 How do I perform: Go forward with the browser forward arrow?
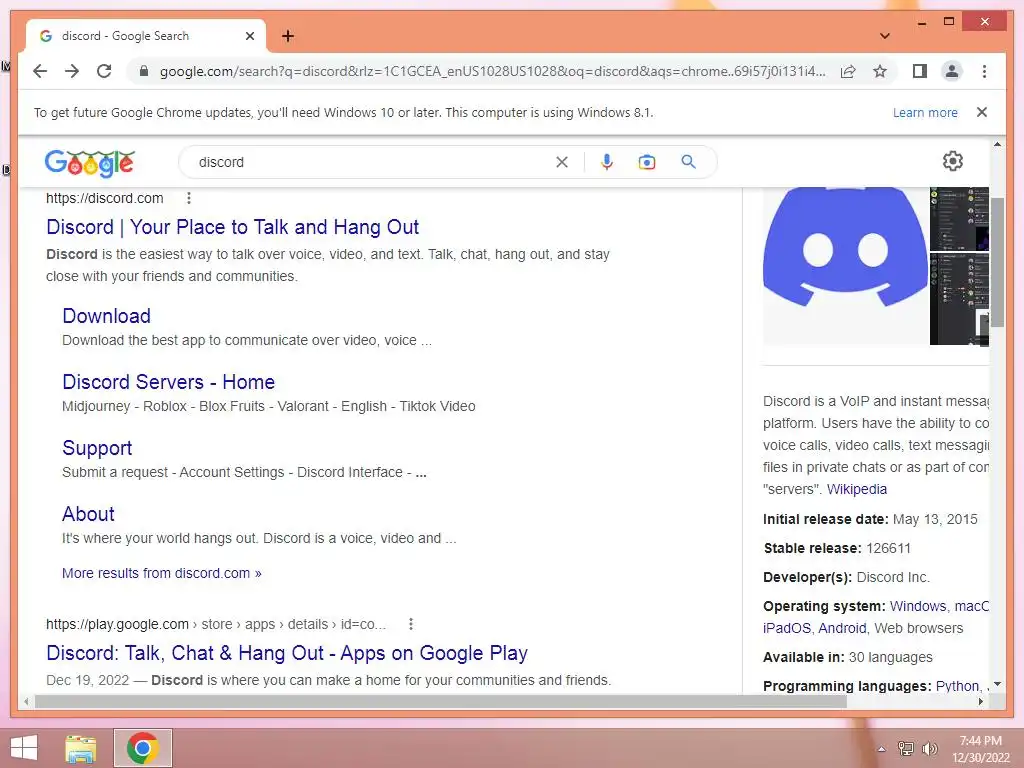tap(72, 71)
